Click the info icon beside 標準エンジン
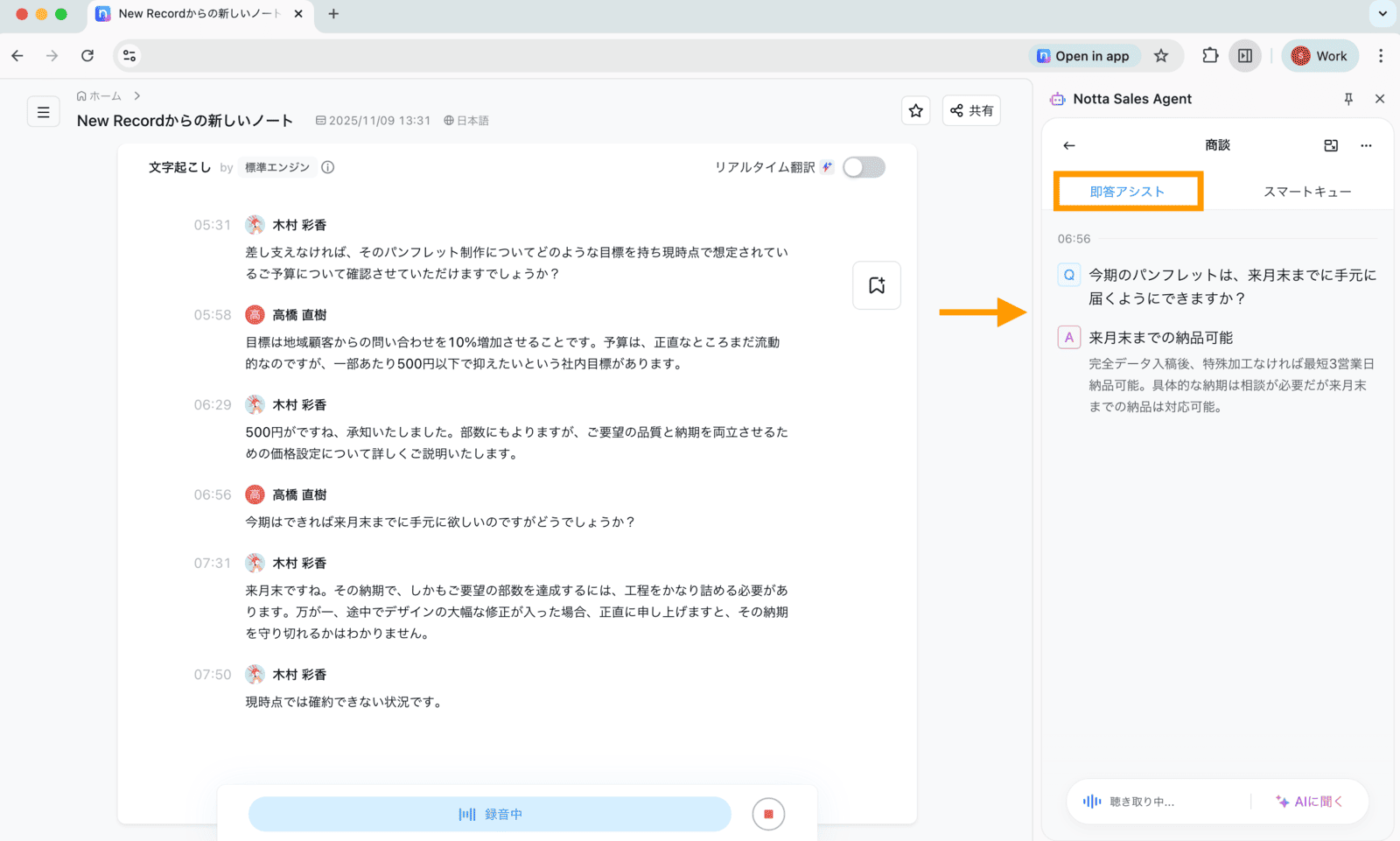The height and width of the screenshot is (841, 1400). [x=328, y=167]
